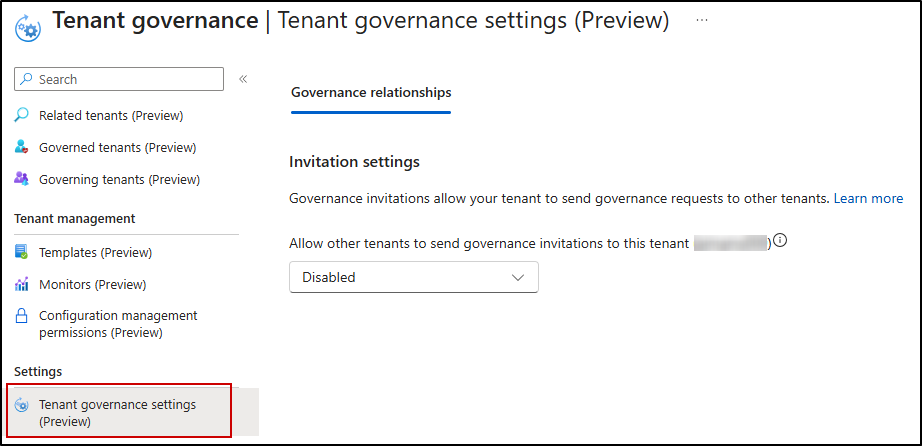Click the Governed tenants icon

22,148
